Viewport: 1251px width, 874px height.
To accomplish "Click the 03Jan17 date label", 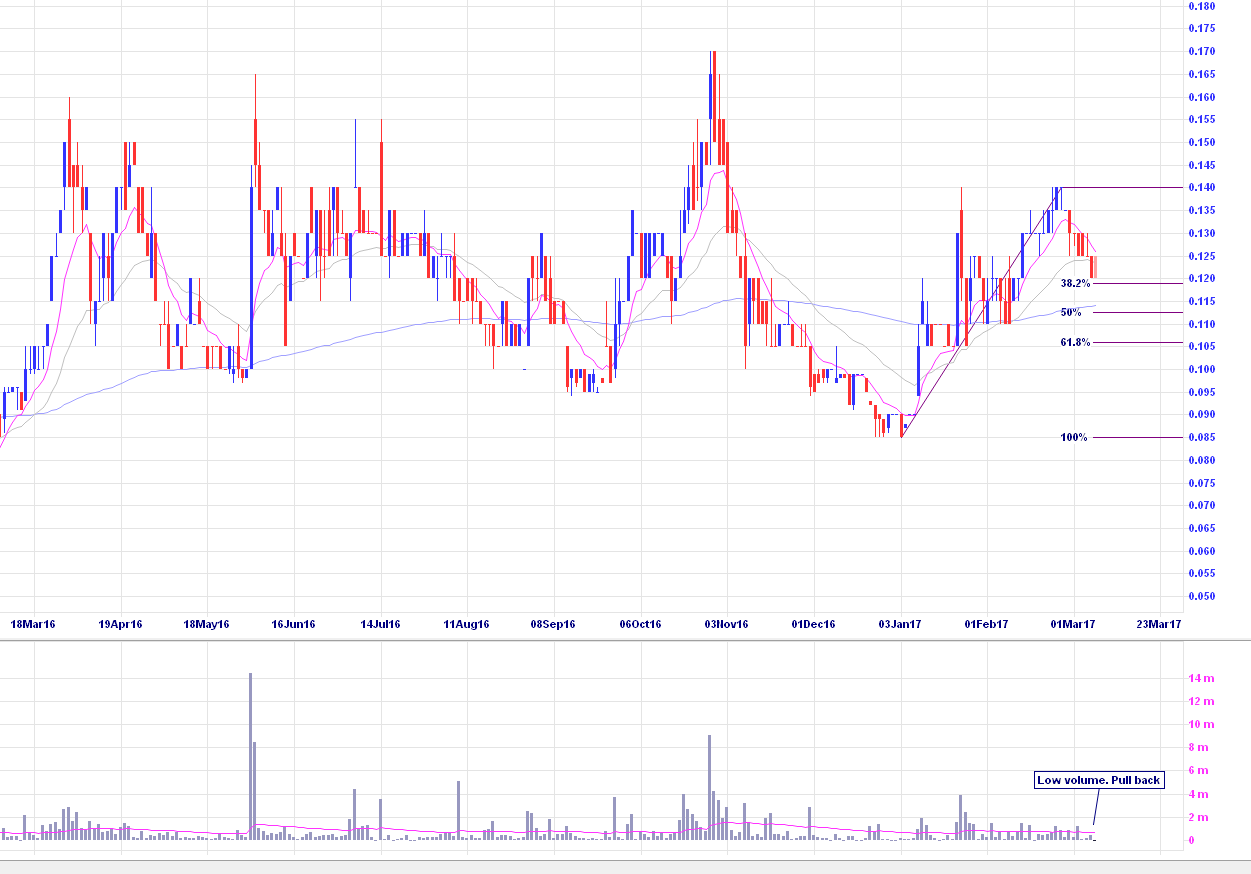I will [900, 624].
